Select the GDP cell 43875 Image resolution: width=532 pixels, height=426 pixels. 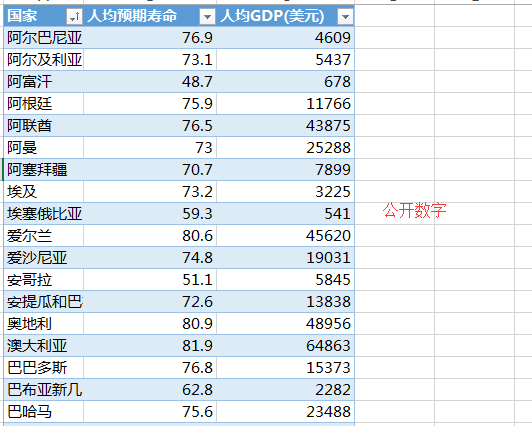(285, 126)
